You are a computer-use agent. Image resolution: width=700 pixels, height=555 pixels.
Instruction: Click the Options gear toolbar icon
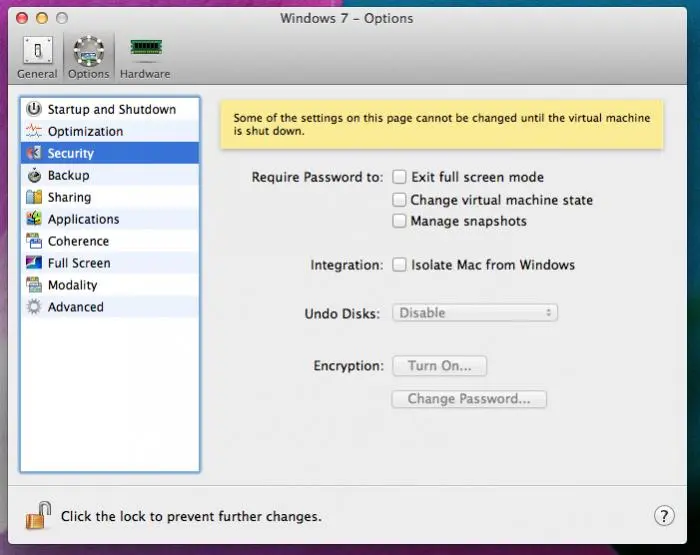[x=89, y=50]
